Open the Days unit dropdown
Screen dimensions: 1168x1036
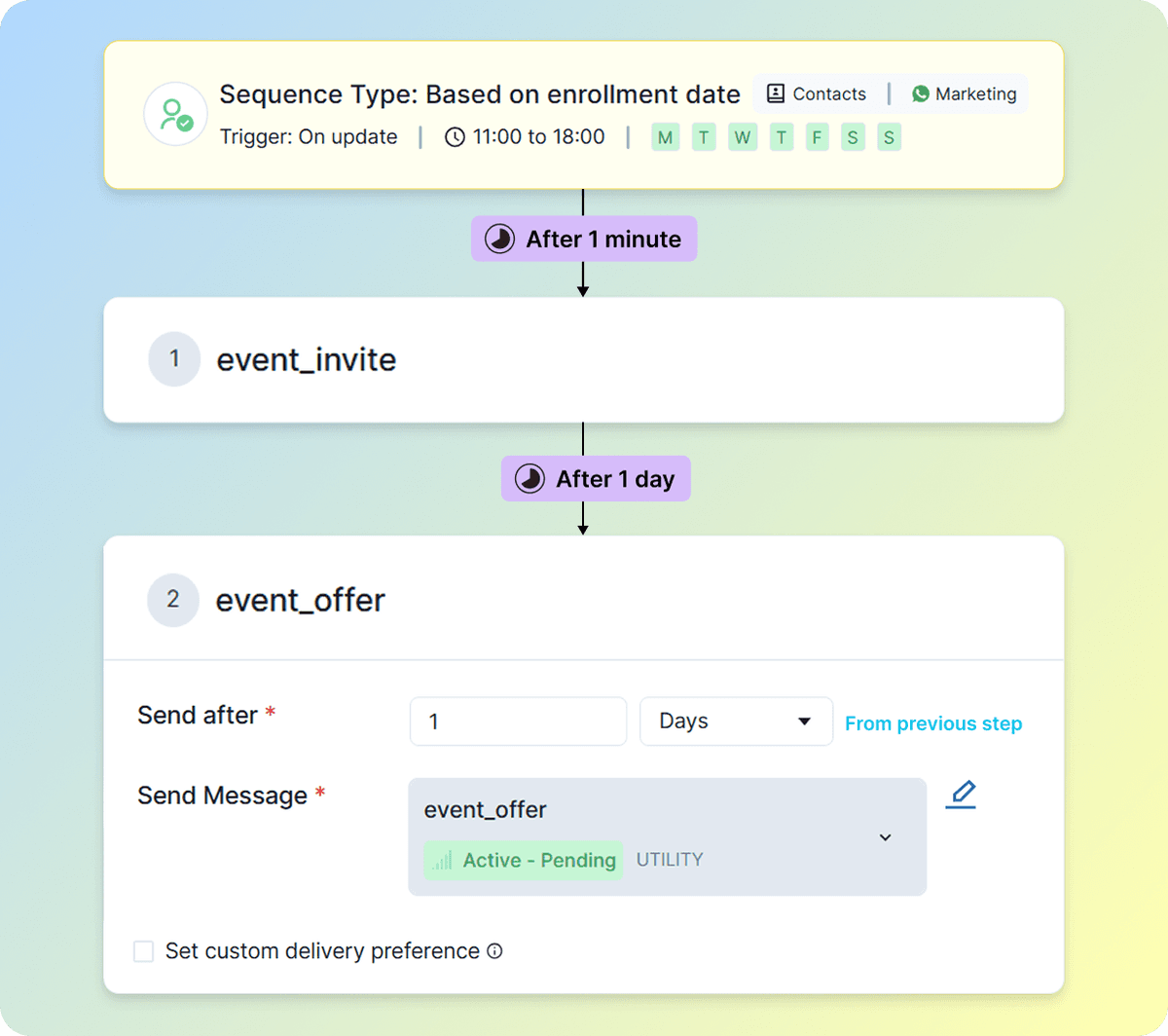coord(736,721)
